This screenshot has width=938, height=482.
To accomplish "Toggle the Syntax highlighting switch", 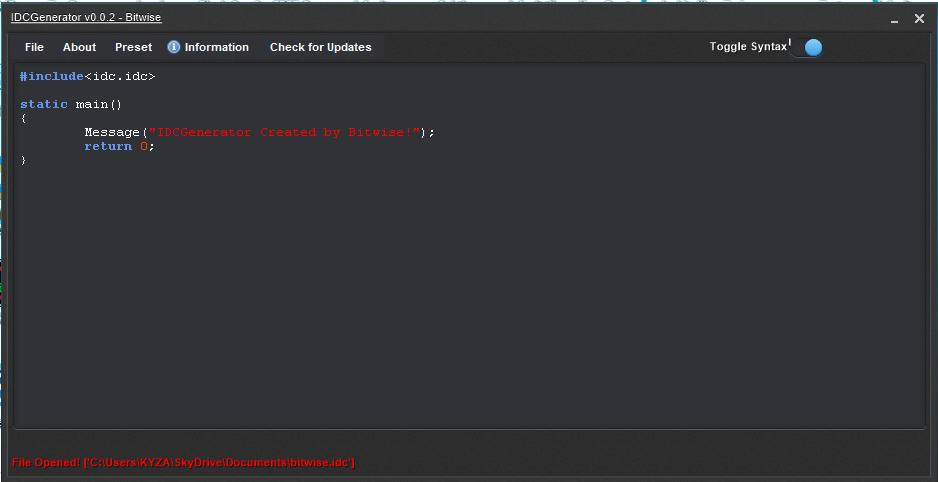I will [x=805, y=48].
